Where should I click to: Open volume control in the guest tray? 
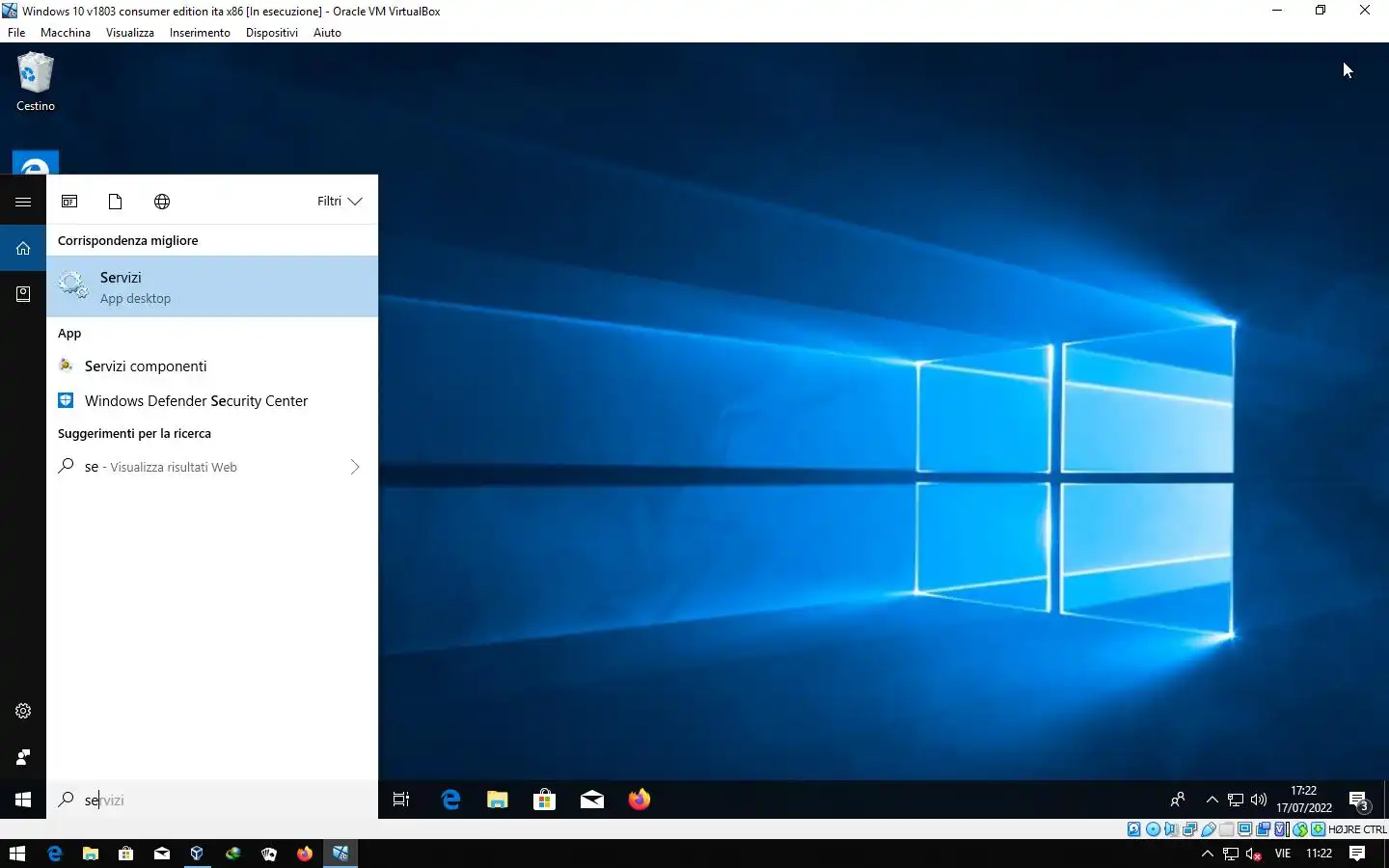pos(1259,800)
